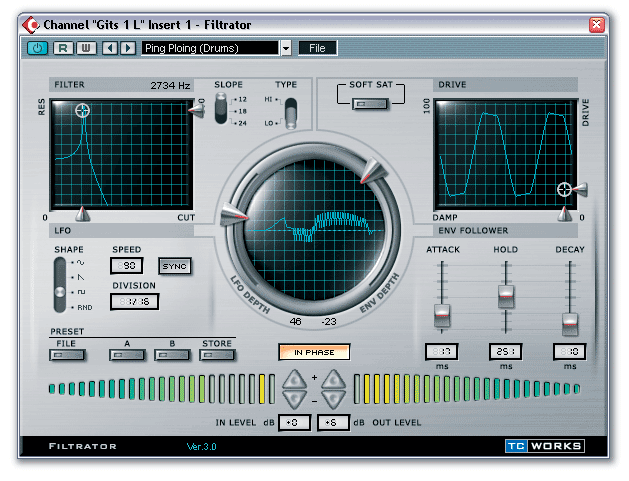Screen dimensions: 629x481
Task: Enable Write automation W button
Action: (86, 48)
